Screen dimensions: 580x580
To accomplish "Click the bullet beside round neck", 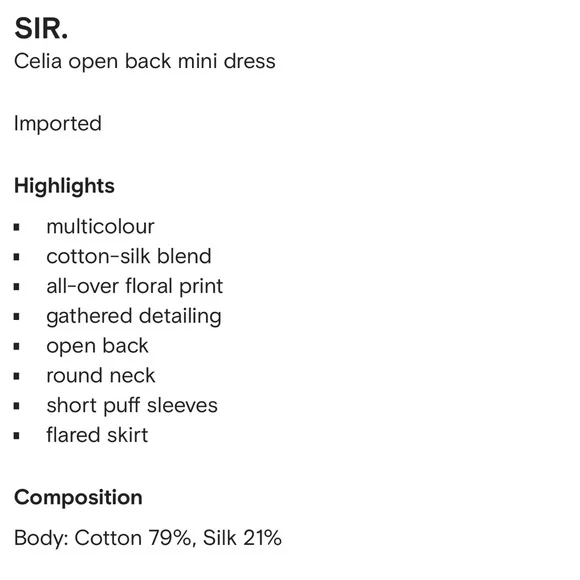I will tap(17, 377).
